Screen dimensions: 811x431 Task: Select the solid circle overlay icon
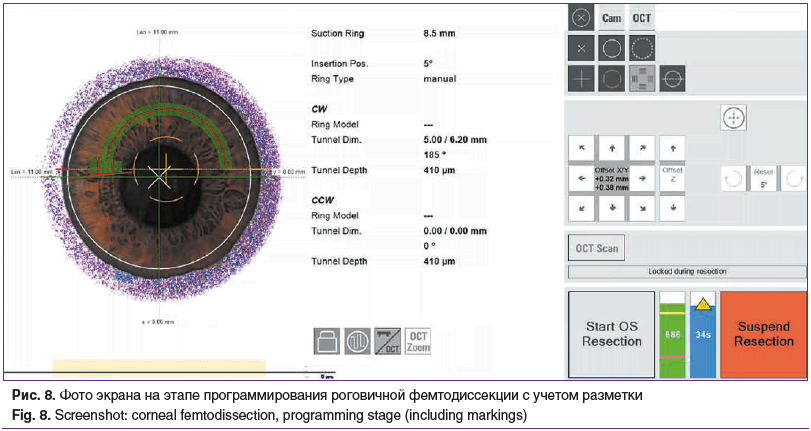[611, 47]
